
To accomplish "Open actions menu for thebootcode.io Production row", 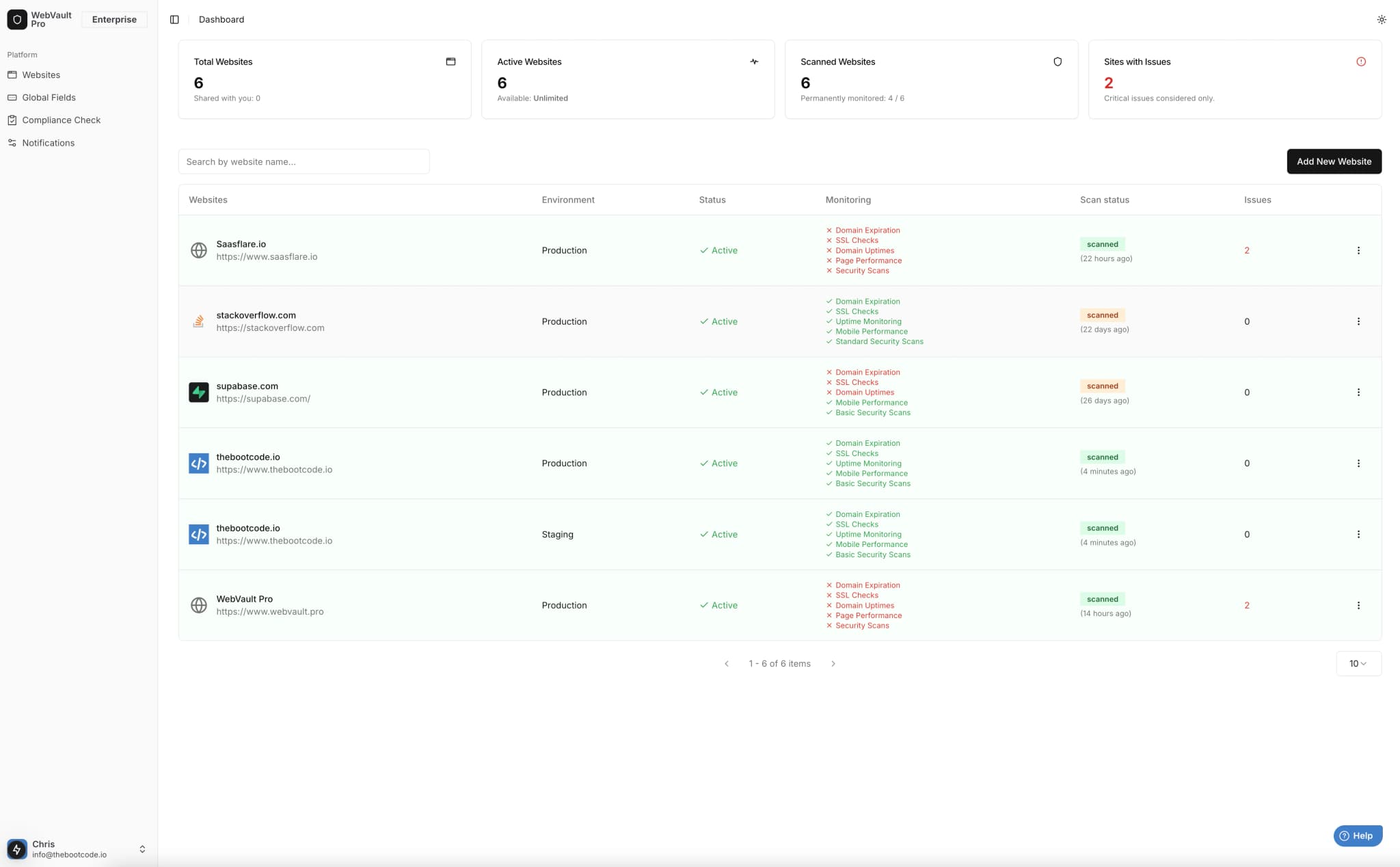I will coord(1358,464).
